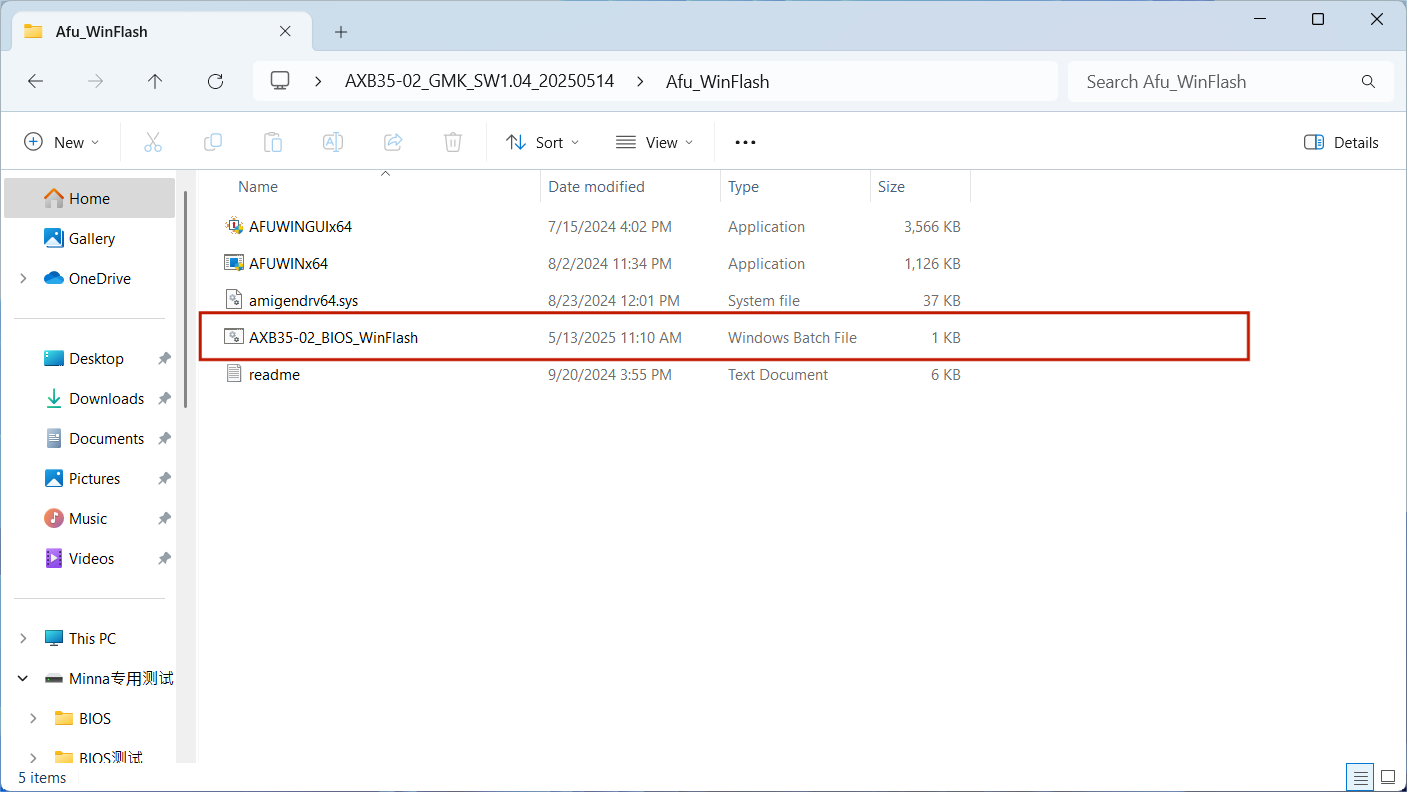Click the search magnifier icon
1407x792 pixels.
pyautogui.click(x=1368, y=82)
